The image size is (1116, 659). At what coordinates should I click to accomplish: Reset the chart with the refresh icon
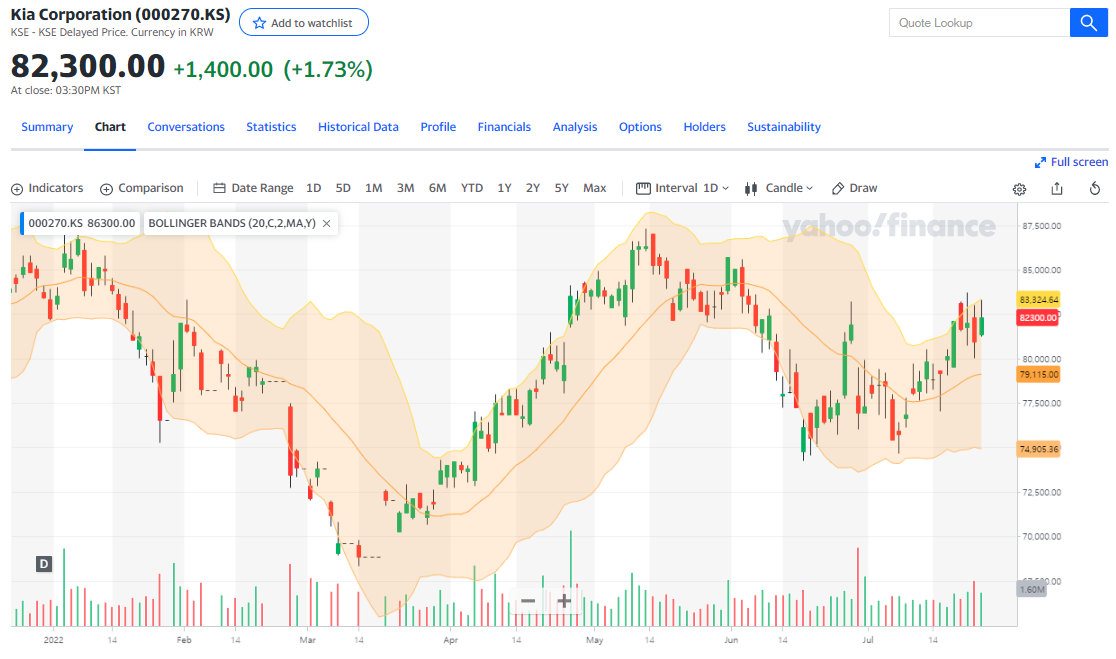[1095, 189]
